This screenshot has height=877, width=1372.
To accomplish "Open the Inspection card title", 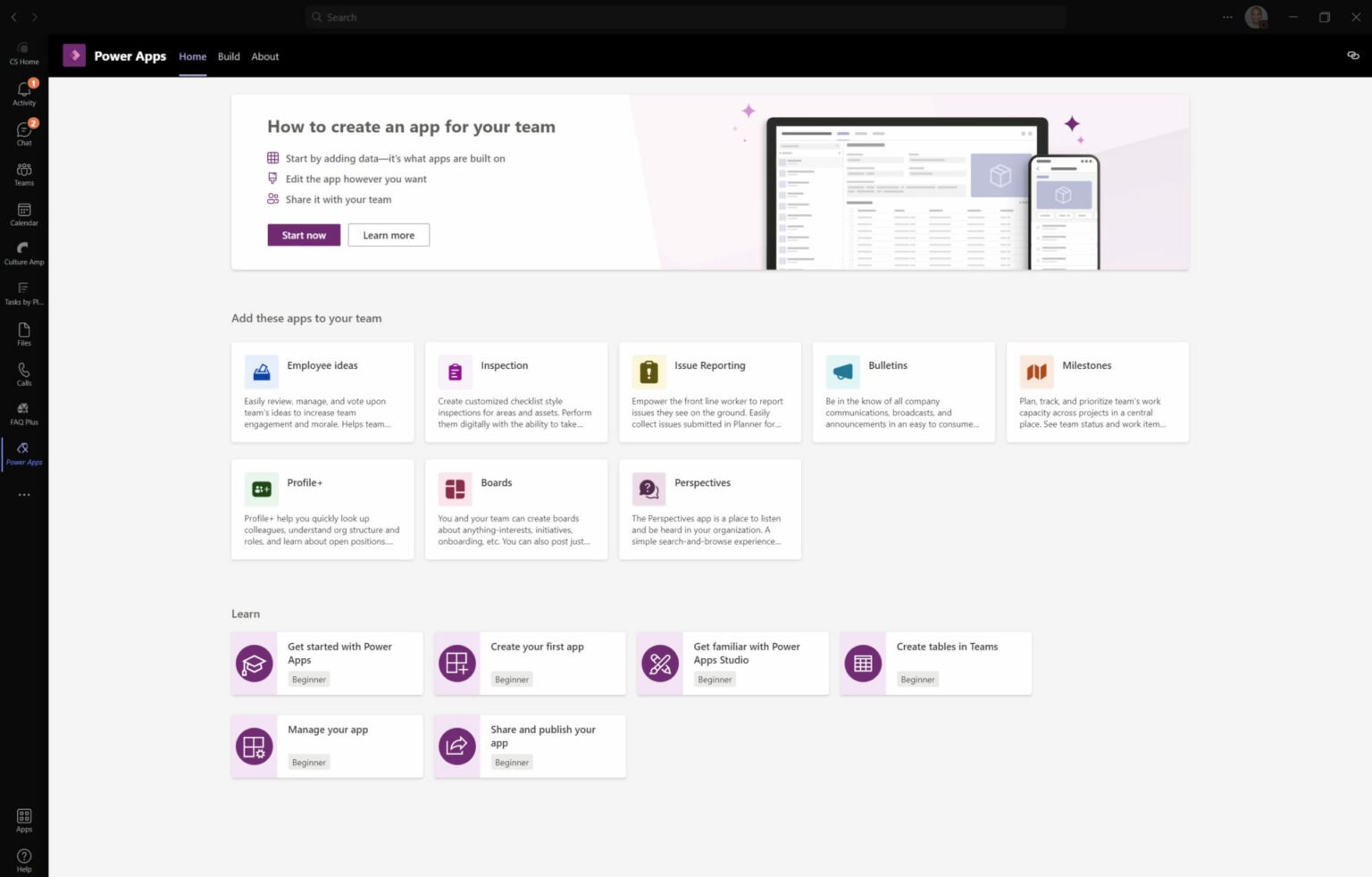I will coord(505,365).
